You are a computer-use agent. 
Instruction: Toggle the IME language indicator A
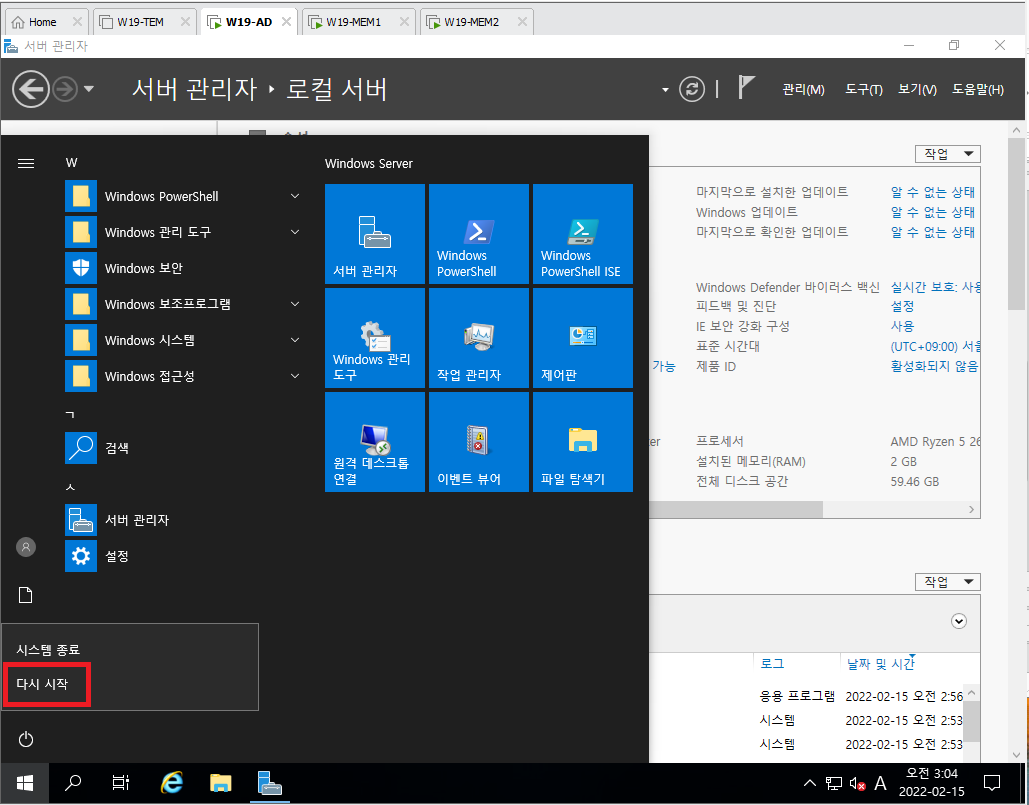(x=881, y=783)
